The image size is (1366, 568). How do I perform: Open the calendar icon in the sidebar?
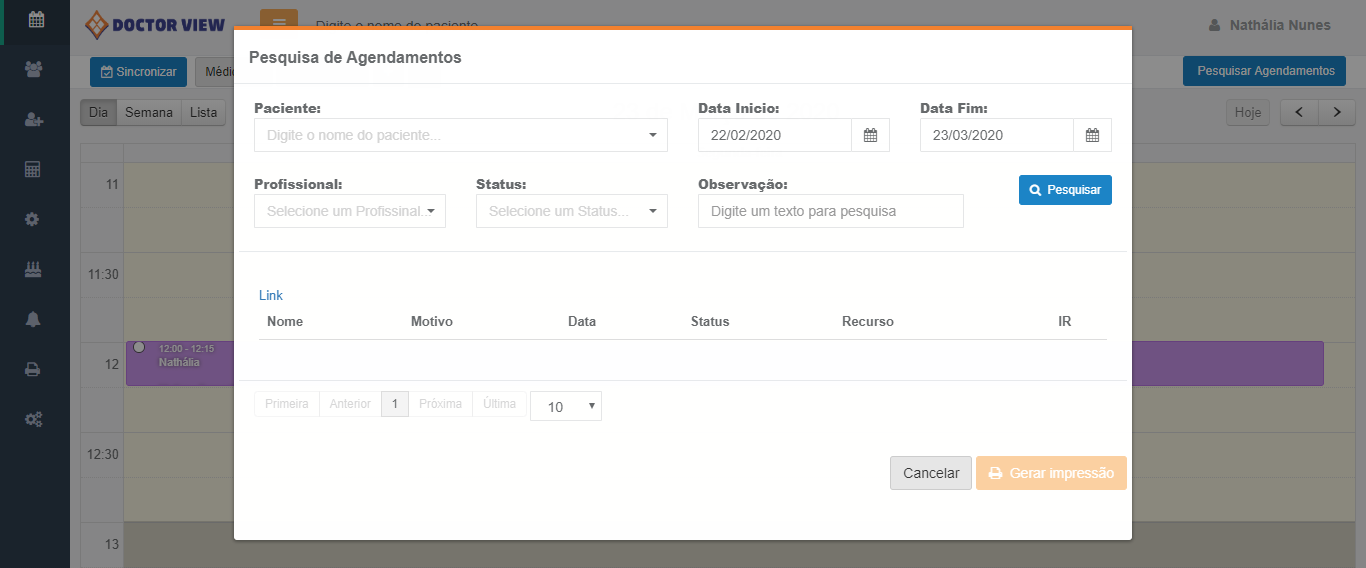click(35, 19)
